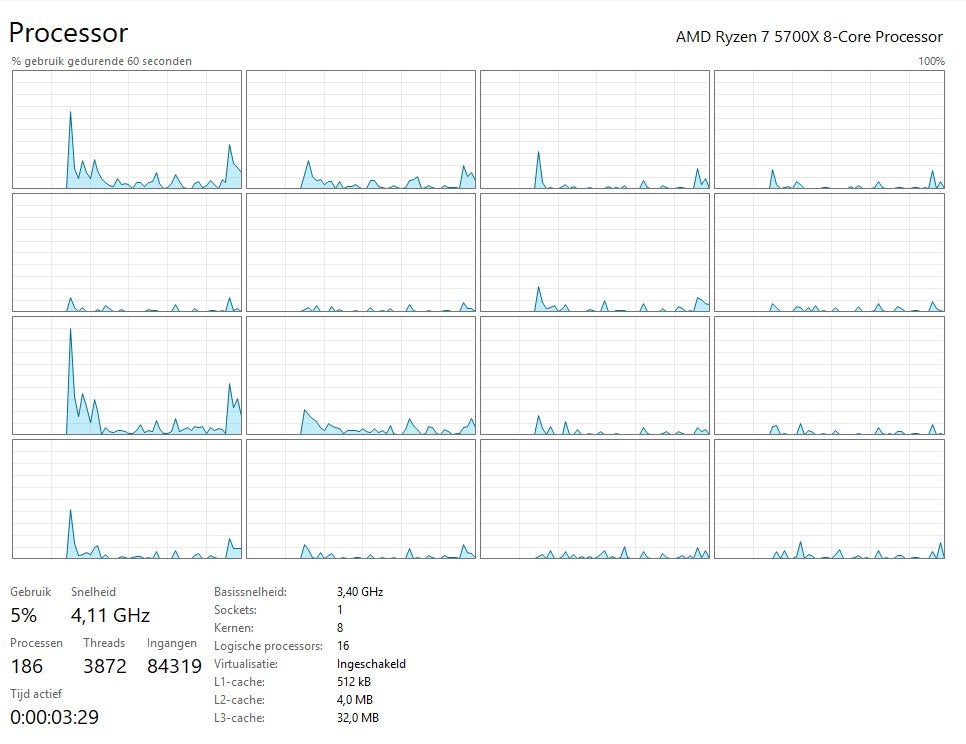Click the "Tijd actief" label
This screenshot has height=744, width=966.
tap(36, 694)
